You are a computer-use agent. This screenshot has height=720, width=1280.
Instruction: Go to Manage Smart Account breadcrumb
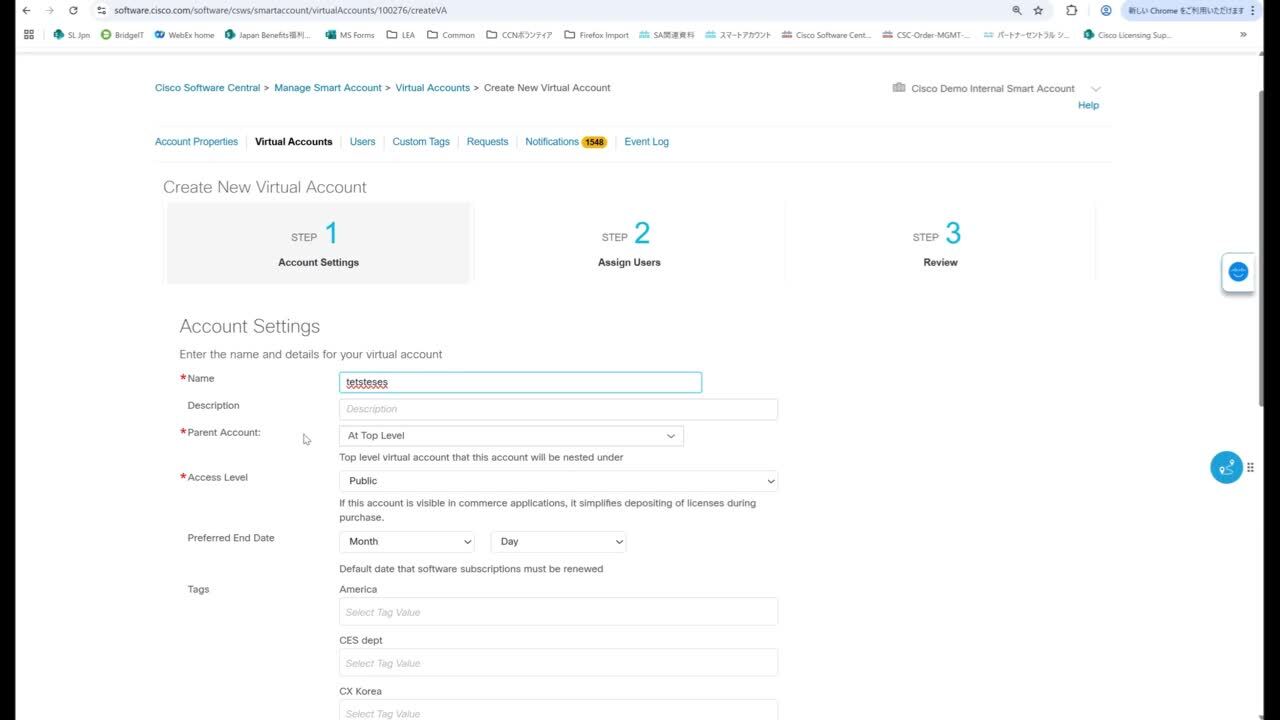328,88
